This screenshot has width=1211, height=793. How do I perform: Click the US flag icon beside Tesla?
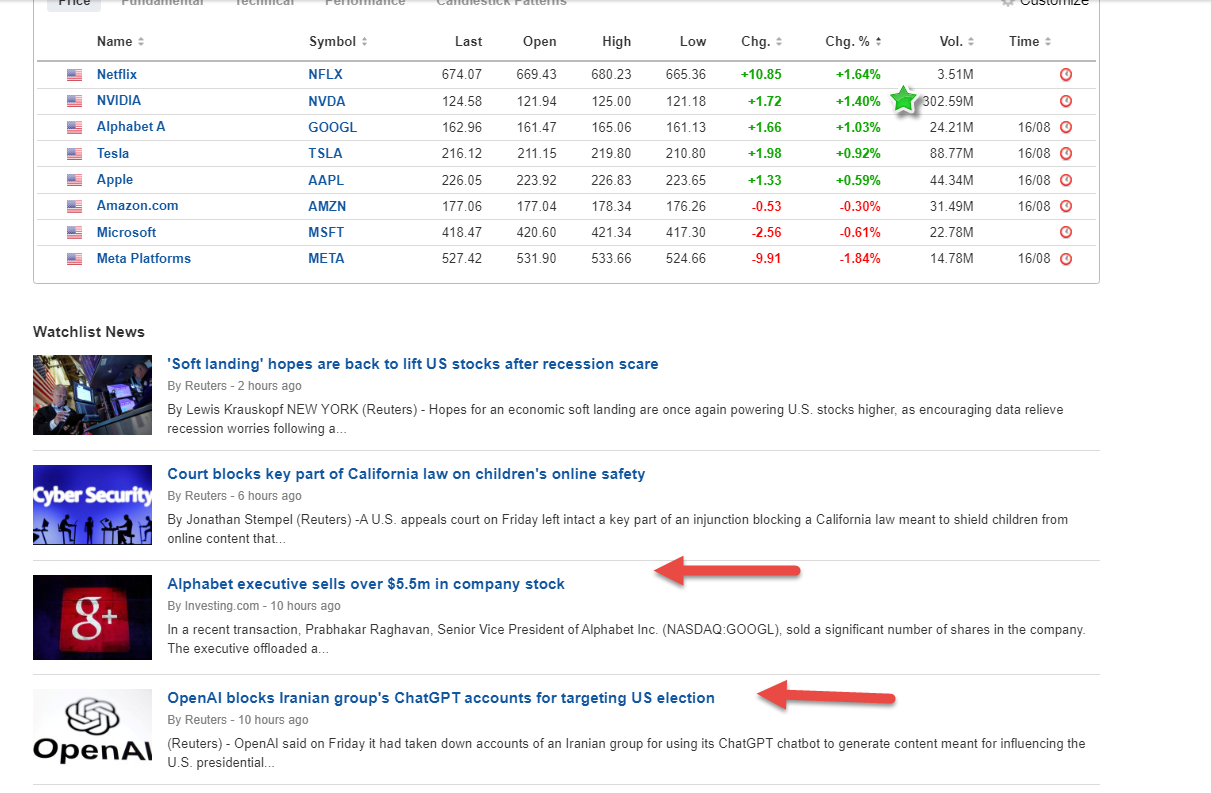(74, 154)
